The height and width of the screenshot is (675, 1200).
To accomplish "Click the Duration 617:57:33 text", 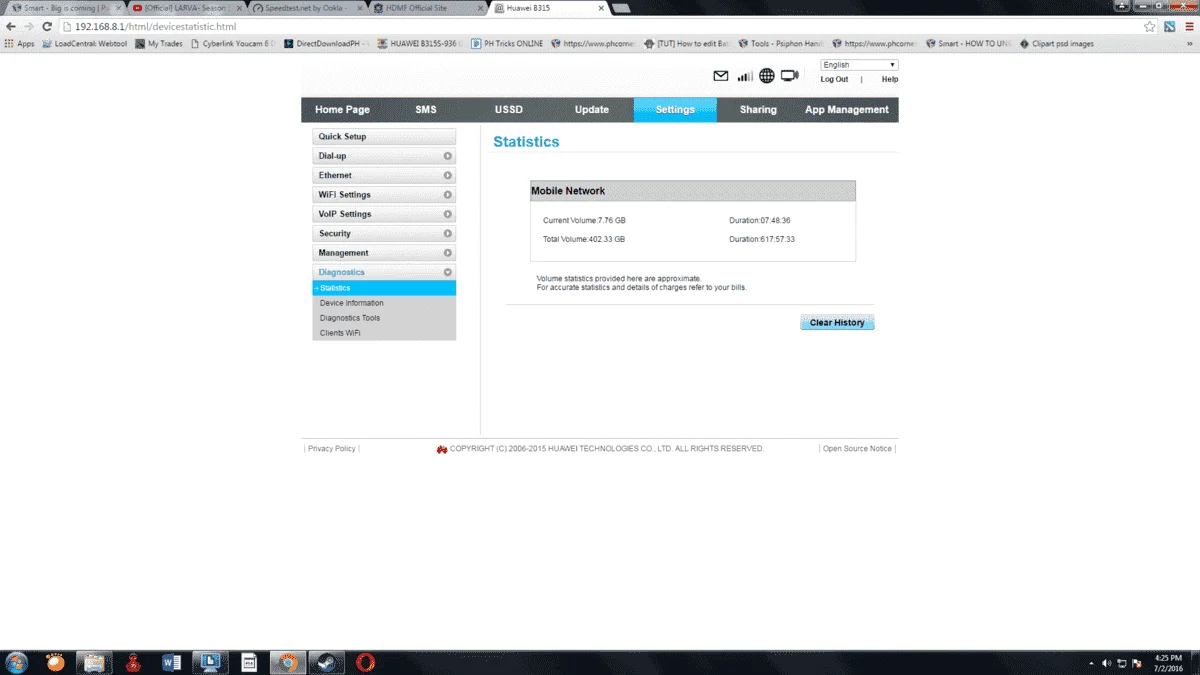I will coord(762,239).
